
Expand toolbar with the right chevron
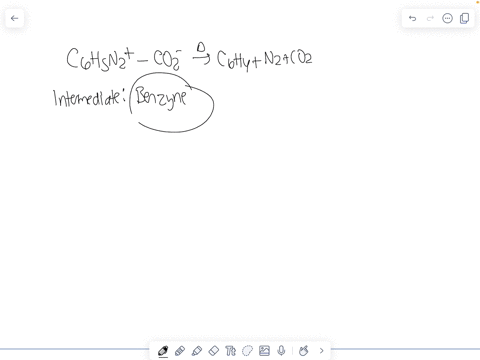point(321,351)
